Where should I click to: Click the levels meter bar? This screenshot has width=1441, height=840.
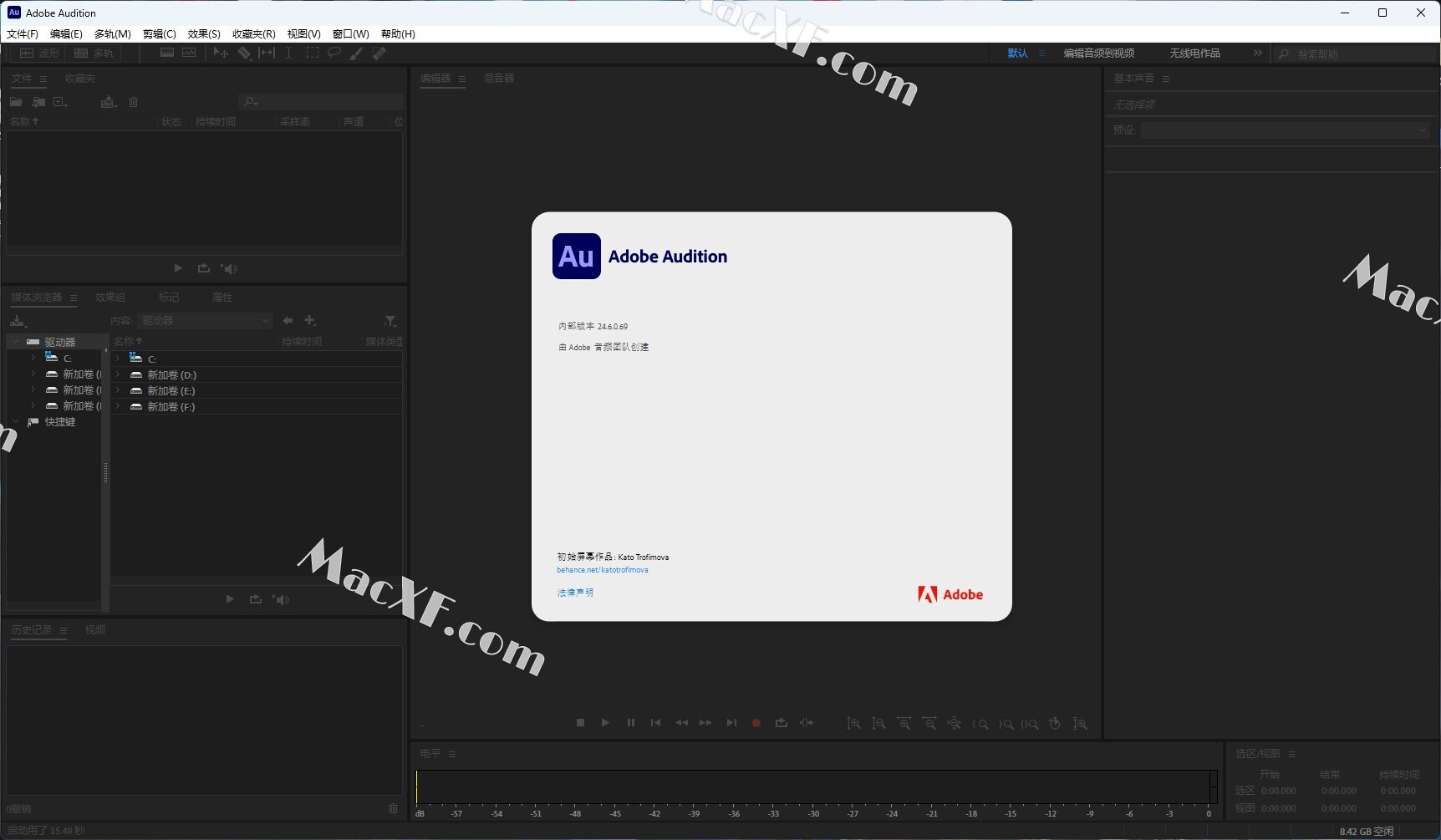816,787
